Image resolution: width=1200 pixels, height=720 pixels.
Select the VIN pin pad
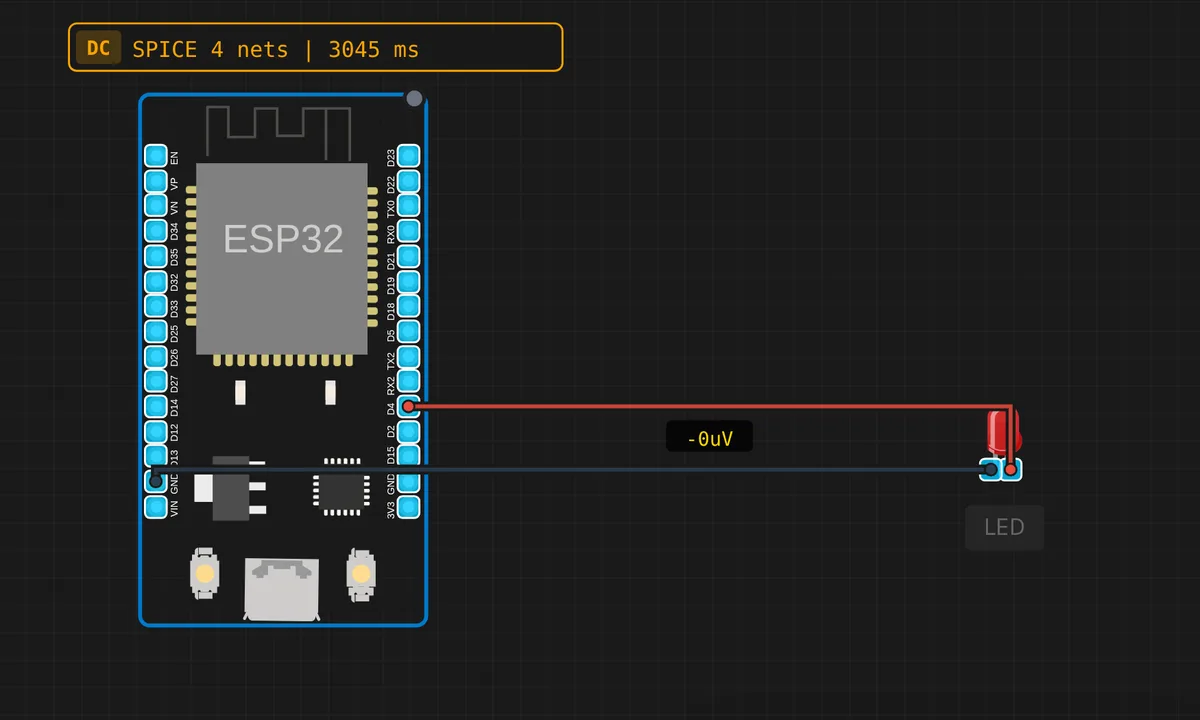tap(156, 507)
